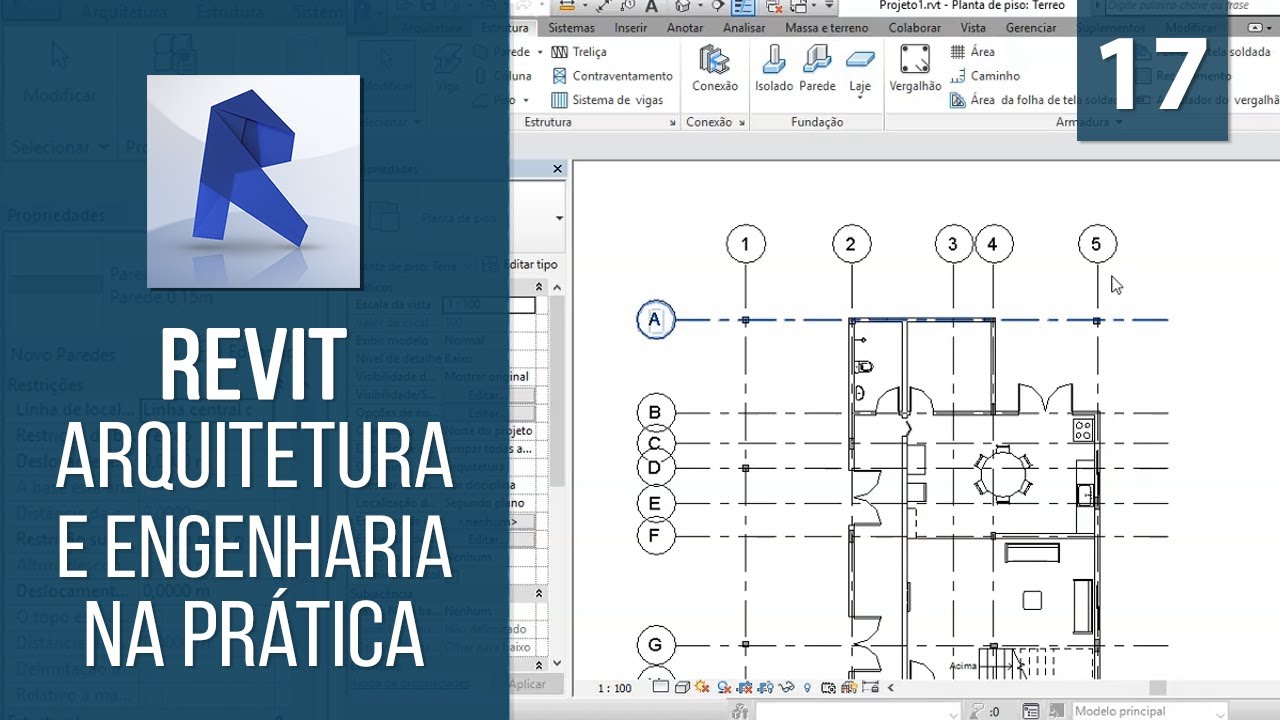Open the Anotar ribbon tab
The image size is (1280, 720).
[x=685, y=28]
